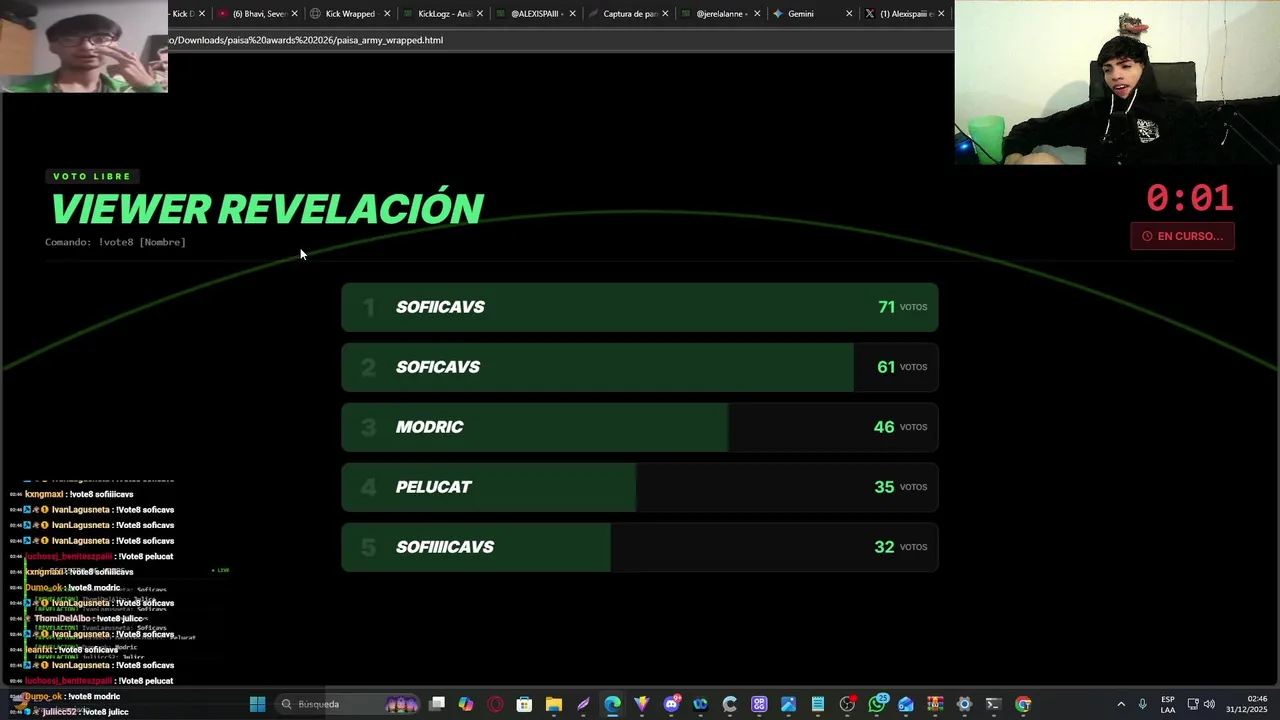This screenshot has height=720, width=1280.
Task: Show hidden system tray icons
Action: (1121, 704)
